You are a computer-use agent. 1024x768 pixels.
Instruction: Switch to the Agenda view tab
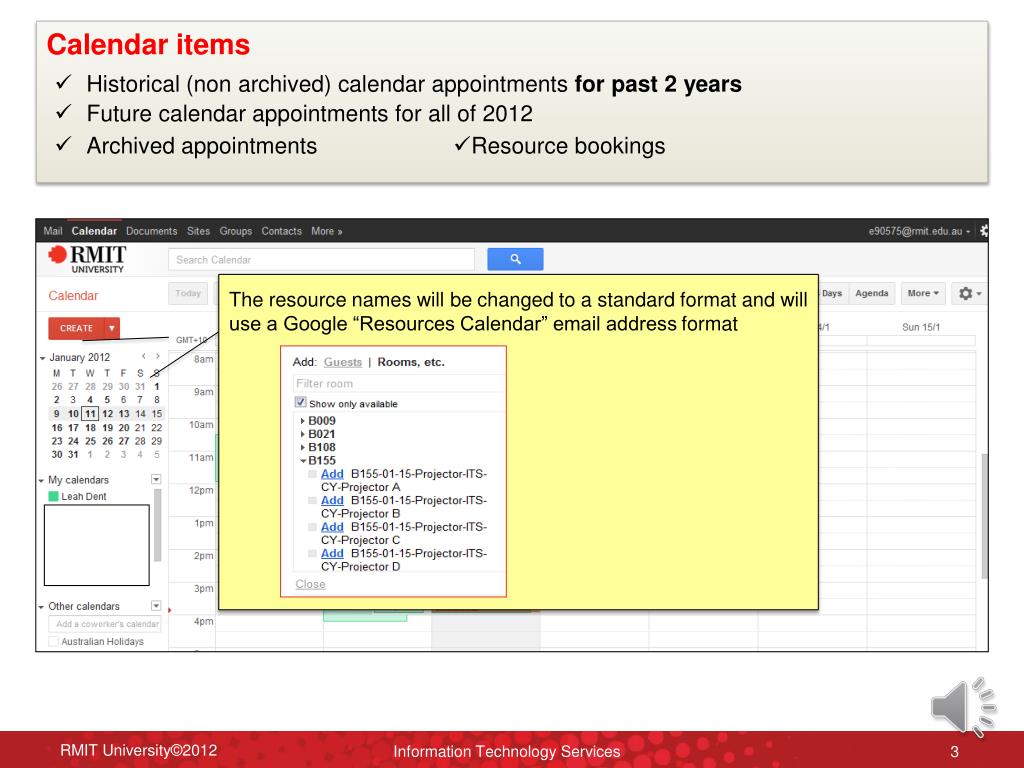pyautogui.click(x=871, y=294)
